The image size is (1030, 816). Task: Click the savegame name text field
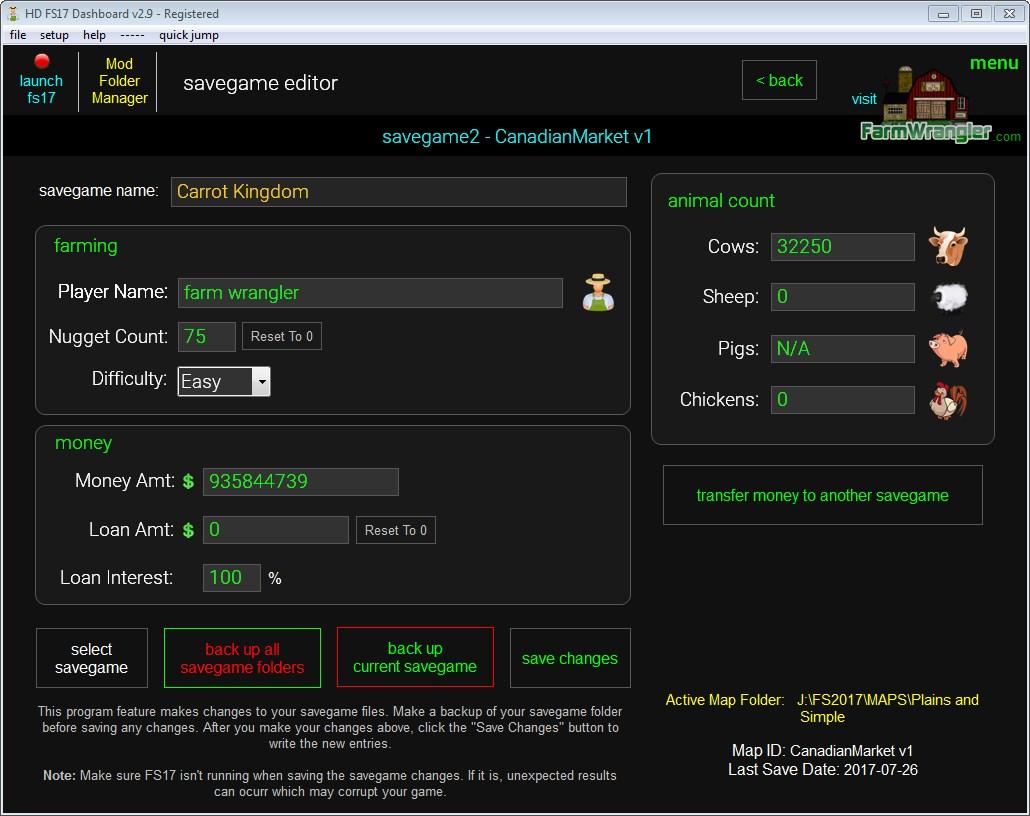coord(398,192)
